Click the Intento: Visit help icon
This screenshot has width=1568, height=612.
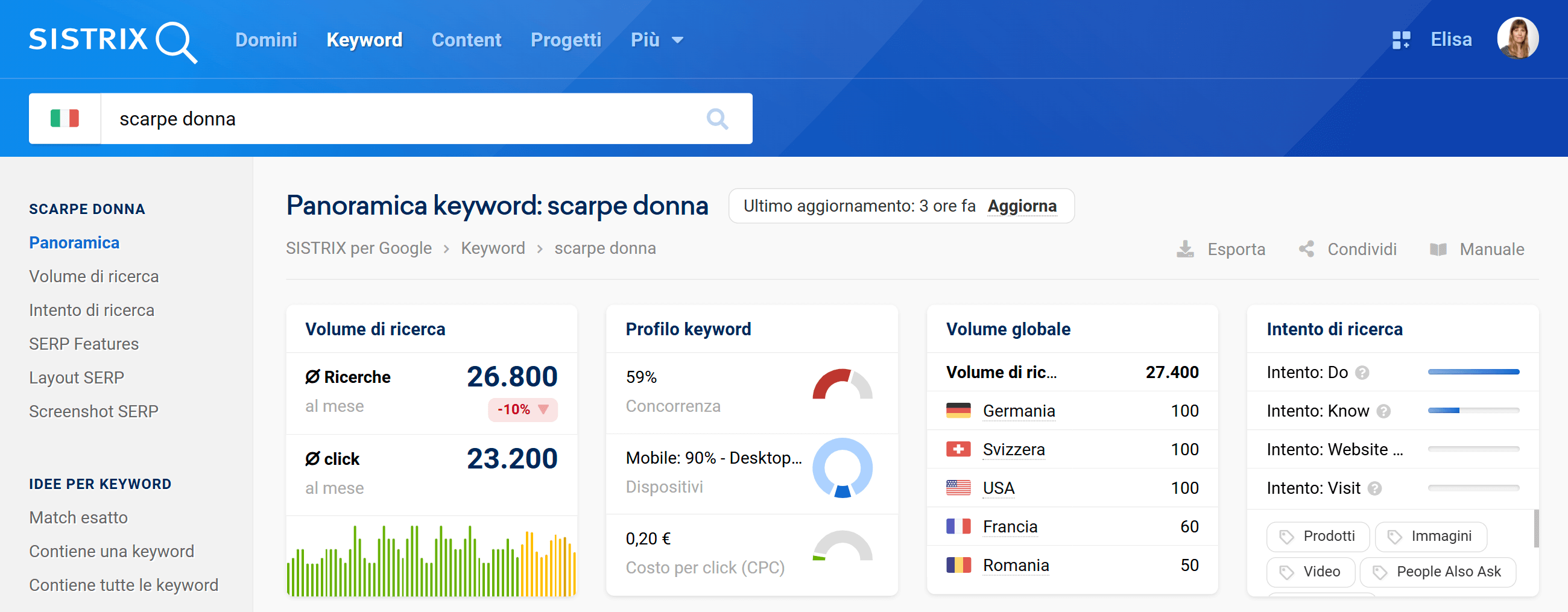pyautogui.click(x=1374, y=488)
